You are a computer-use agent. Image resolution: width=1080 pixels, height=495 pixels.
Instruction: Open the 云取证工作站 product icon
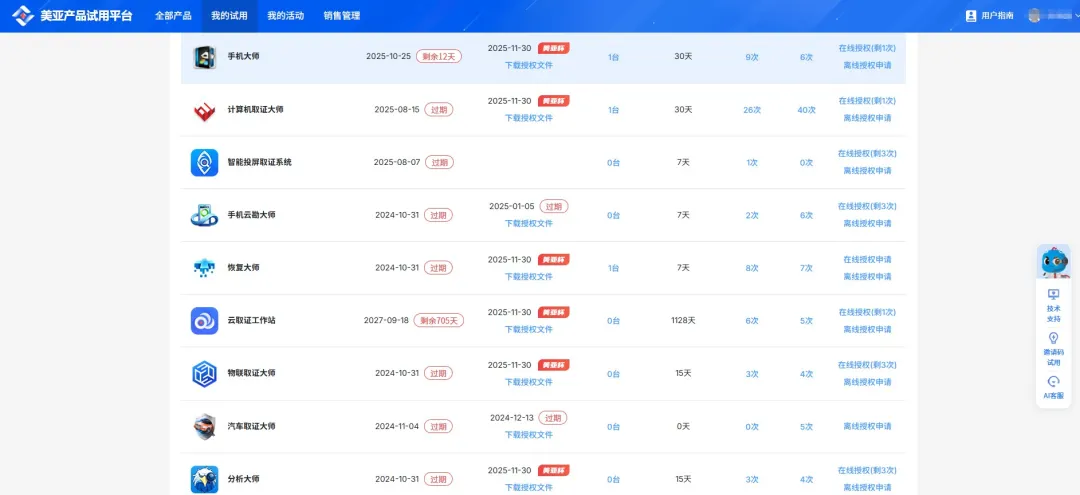pos(204,321)
